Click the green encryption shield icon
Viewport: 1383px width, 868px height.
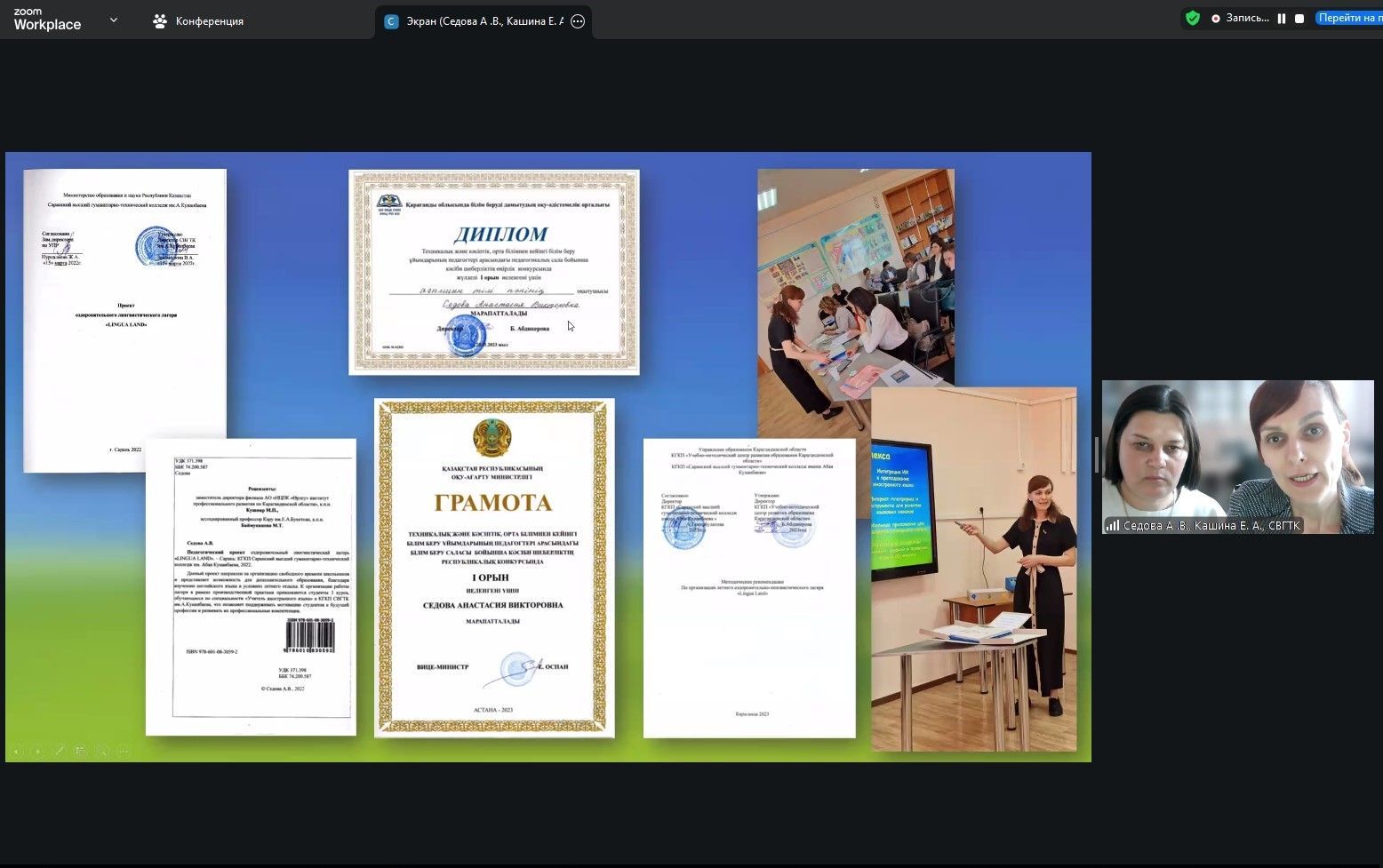click(1193, 18)
